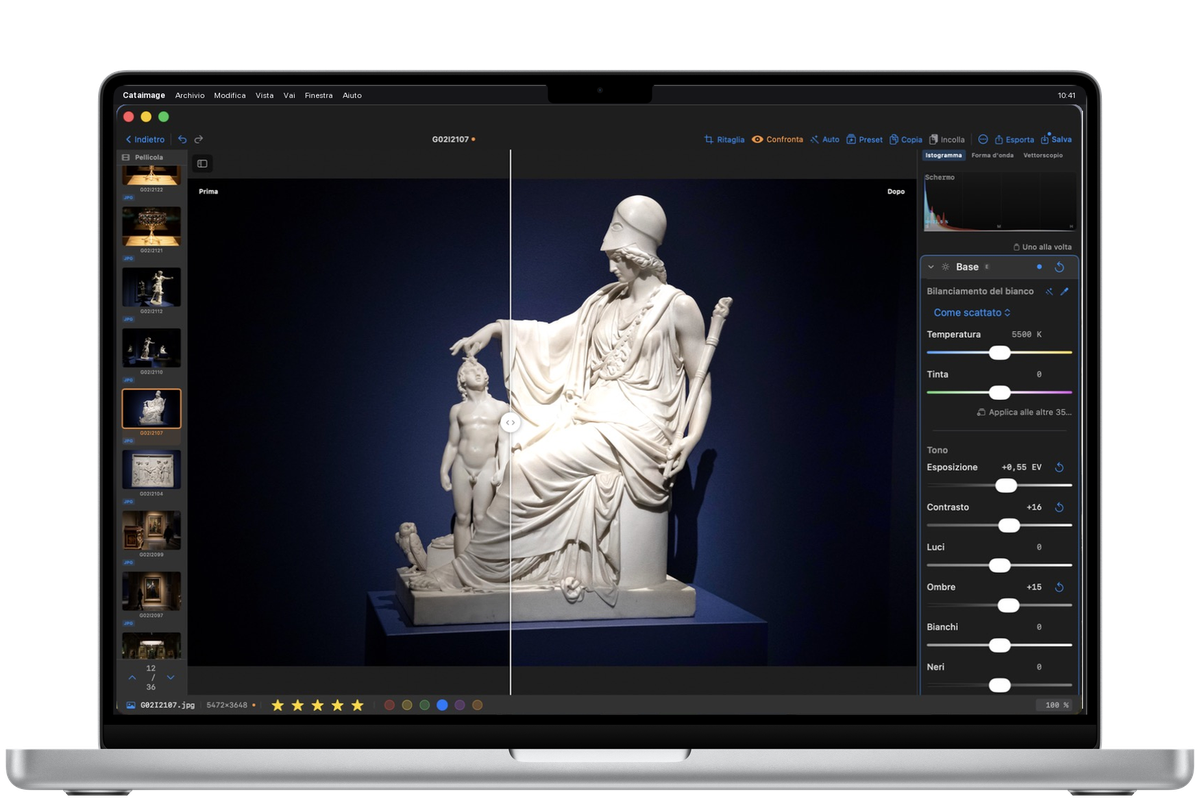The width and height of the screenshot is (1200, 800).
Task: Click the Bianchi slider
Action: (999, 645)
